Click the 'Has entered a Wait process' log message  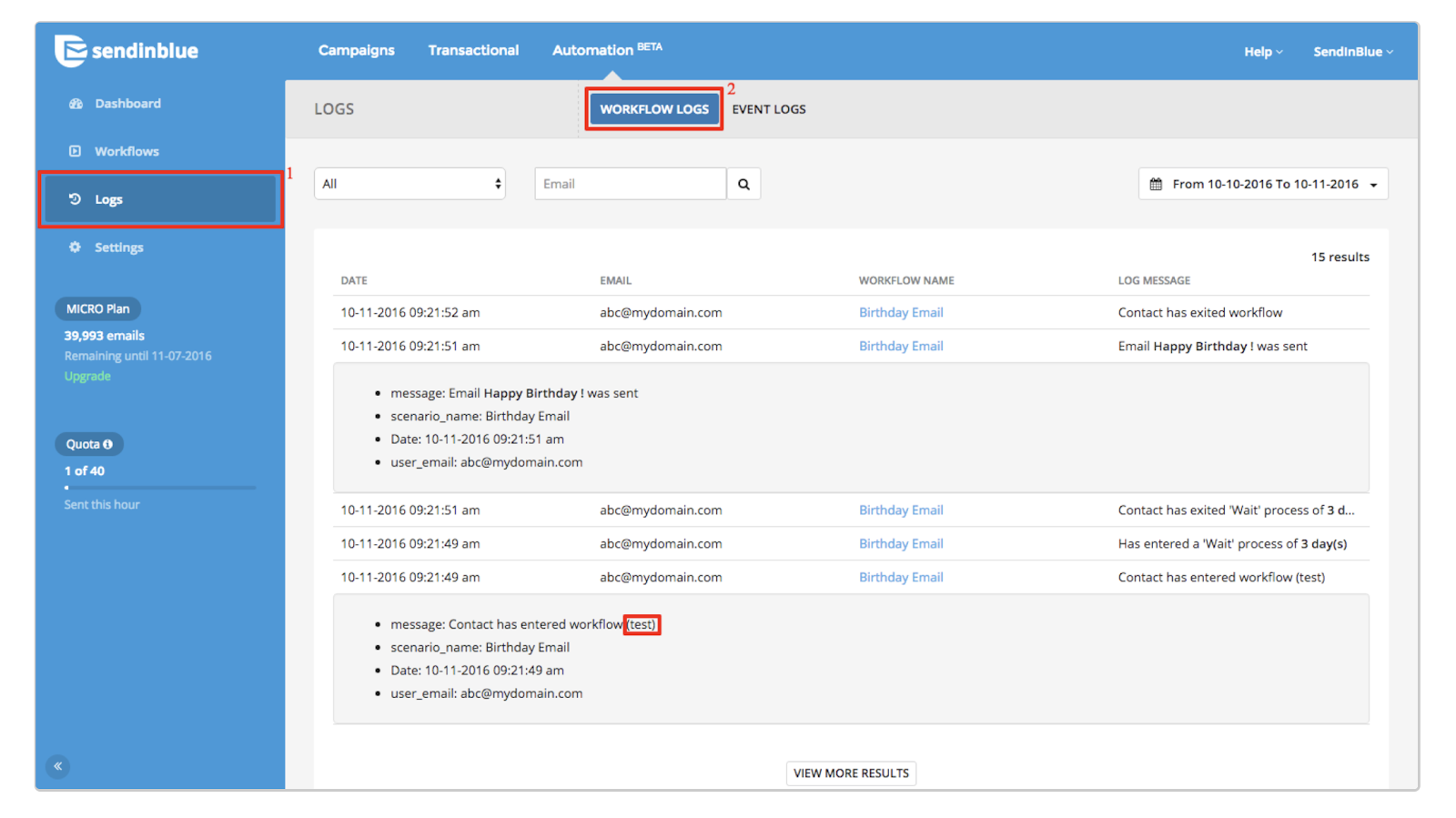(x=1232, y=544)
